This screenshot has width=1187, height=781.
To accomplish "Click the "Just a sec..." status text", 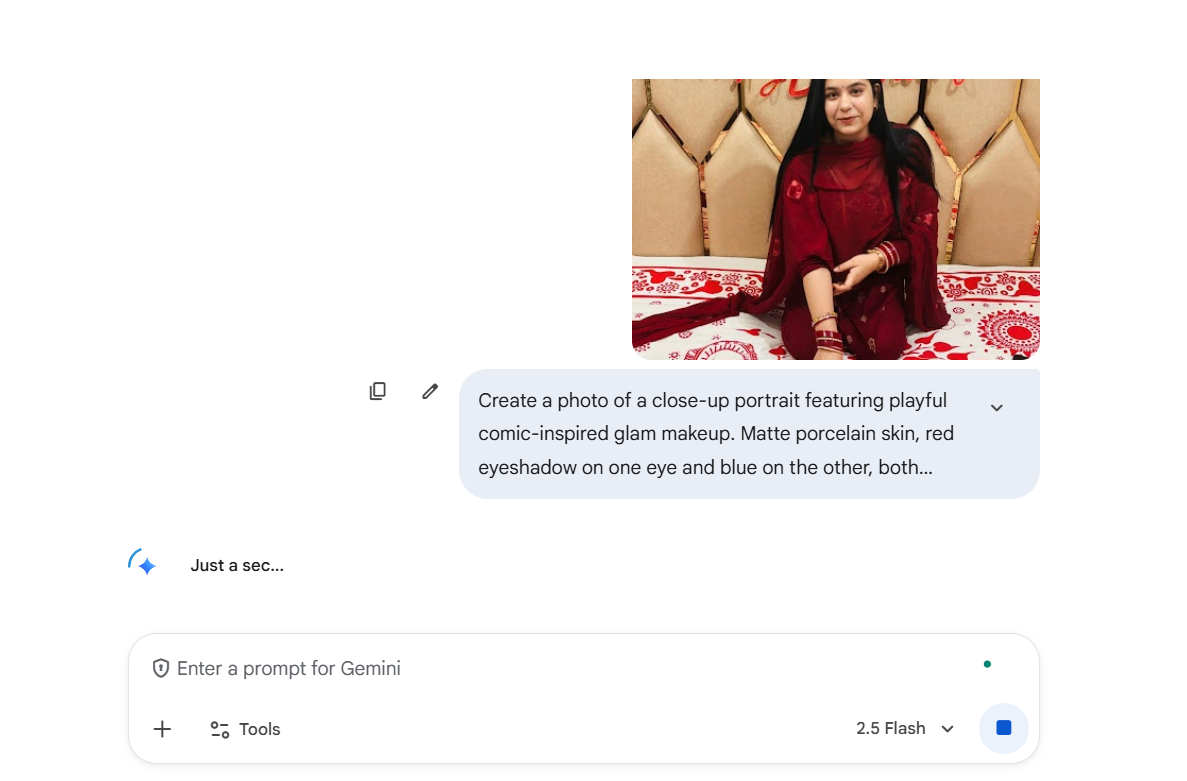I will (237, 565).
